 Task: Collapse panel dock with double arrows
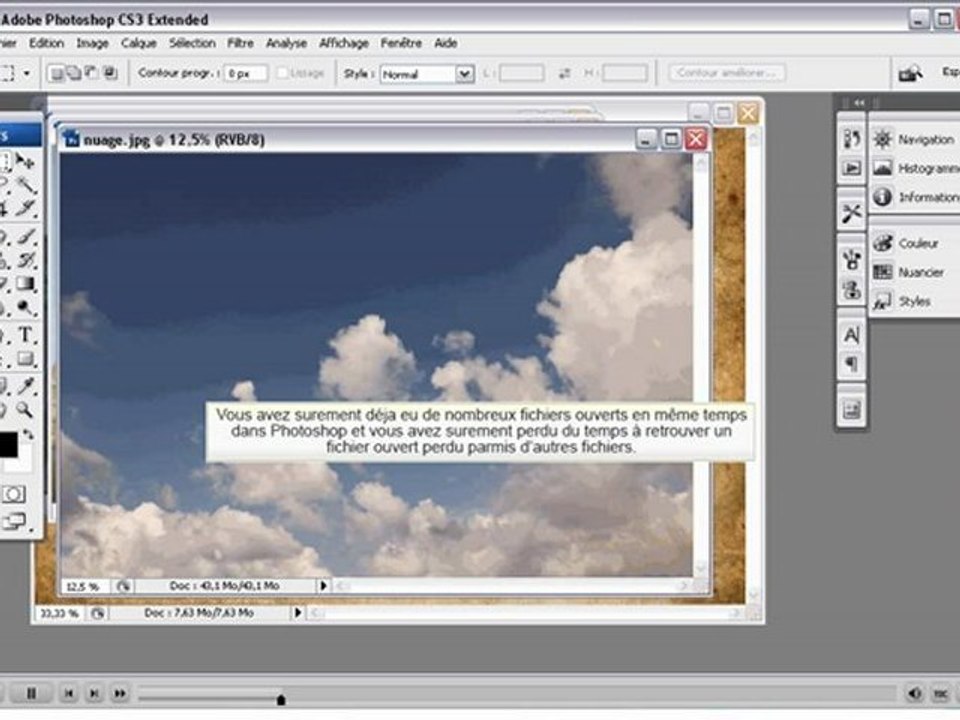[860, 102]
